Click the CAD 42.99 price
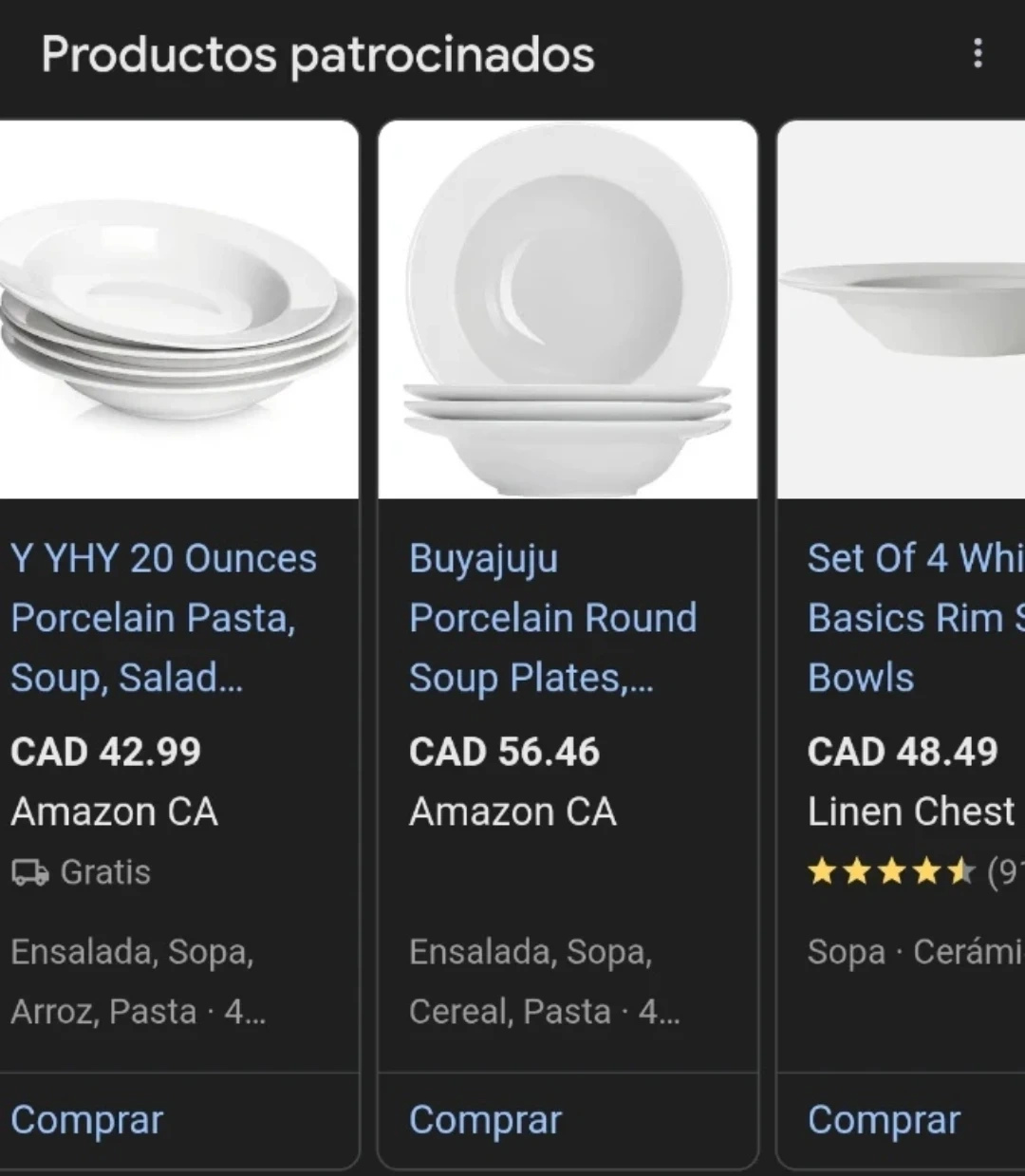1025x1176 pixels. 106,753
